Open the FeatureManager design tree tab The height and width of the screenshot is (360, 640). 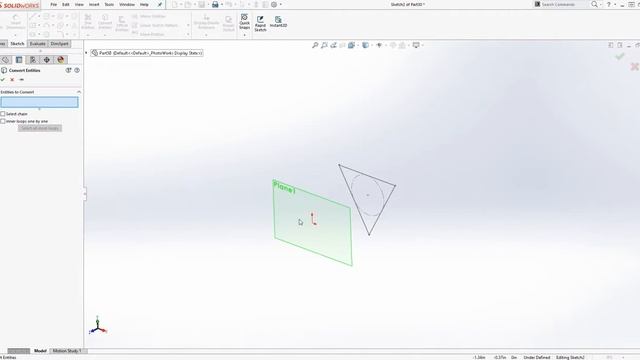[x=5, y=60]
